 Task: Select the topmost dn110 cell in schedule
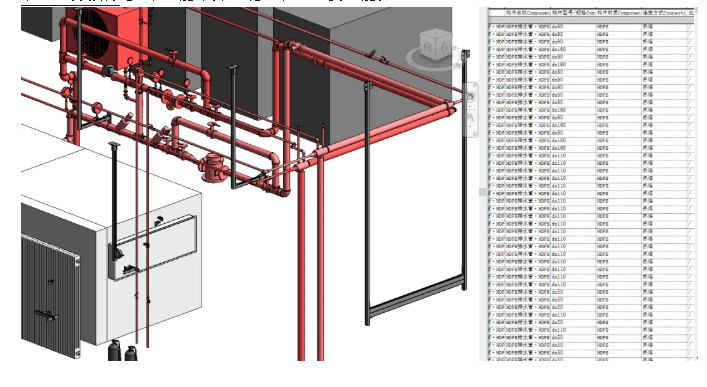coord(573,156)
